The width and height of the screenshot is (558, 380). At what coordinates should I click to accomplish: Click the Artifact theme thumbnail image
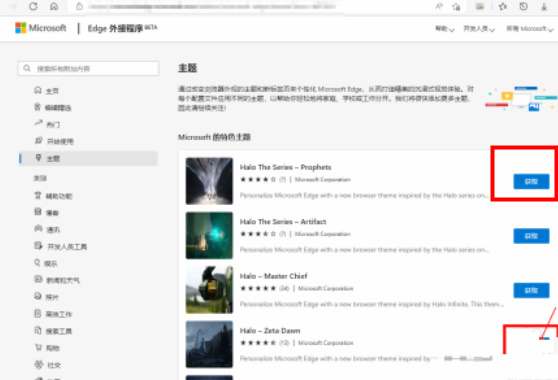209,235
